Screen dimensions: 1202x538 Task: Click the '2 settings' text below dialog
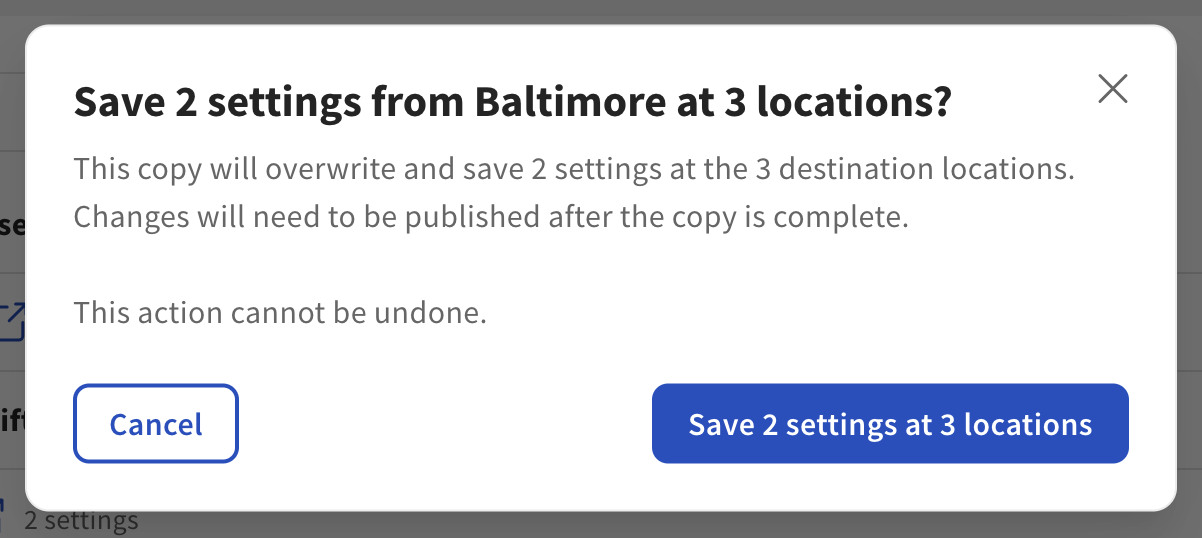point(82,521)
